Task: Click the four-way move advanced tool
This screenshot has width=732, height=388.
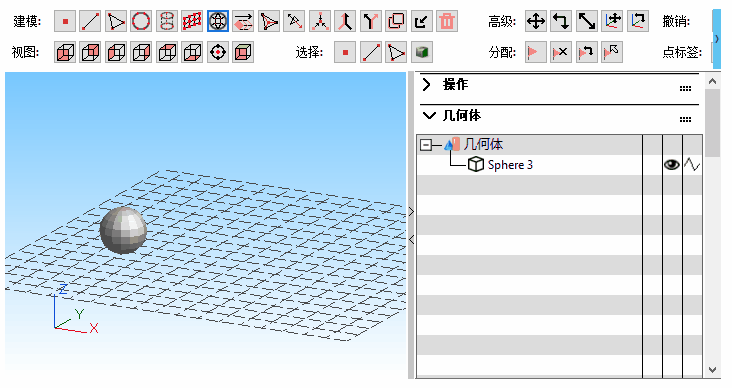Action: pyautogui.click(x=536, y=21)
